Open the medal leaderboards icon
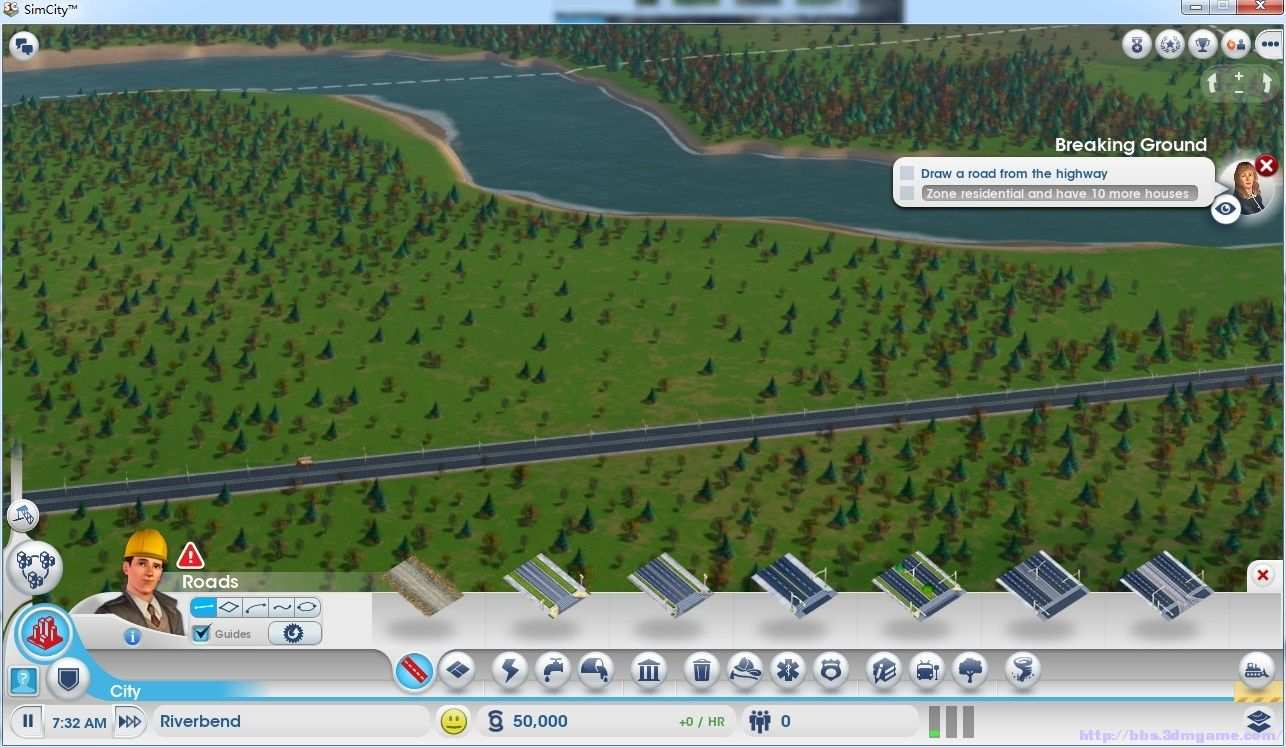1286x748 pixels. [1136, 44]
